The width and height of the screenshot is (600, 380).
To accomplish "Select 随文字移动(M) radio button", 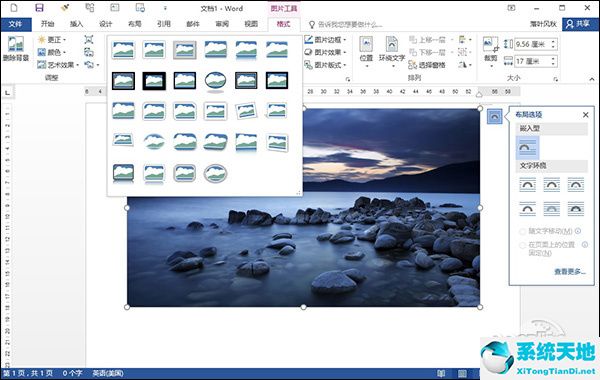I will (522, 232).
